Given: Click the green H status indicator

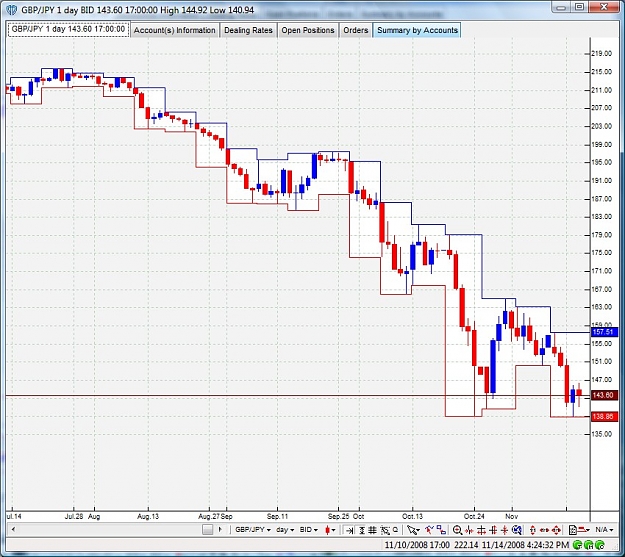Looking at the screenshot, I should (588, 544).
